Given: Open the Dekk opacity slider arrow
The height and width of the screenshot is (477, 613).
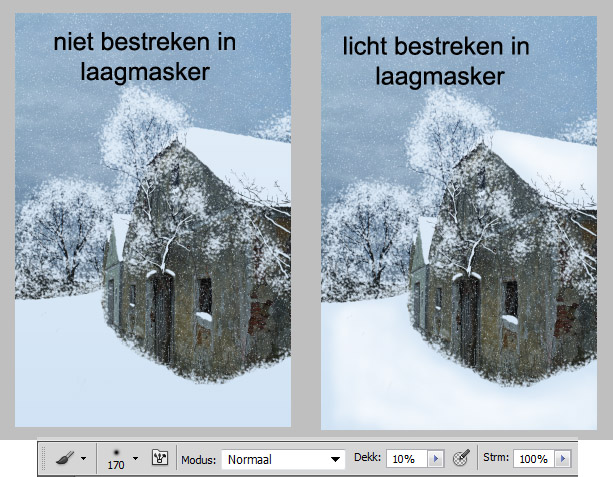Looking at the screenshot, I should (436, 459).
